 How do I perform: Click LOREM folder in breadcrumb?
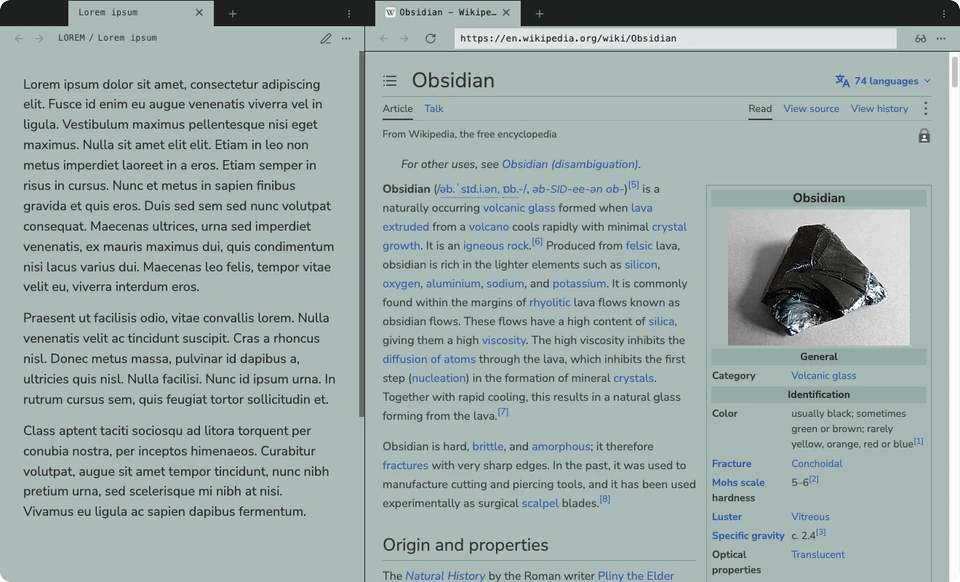(71, 38)
